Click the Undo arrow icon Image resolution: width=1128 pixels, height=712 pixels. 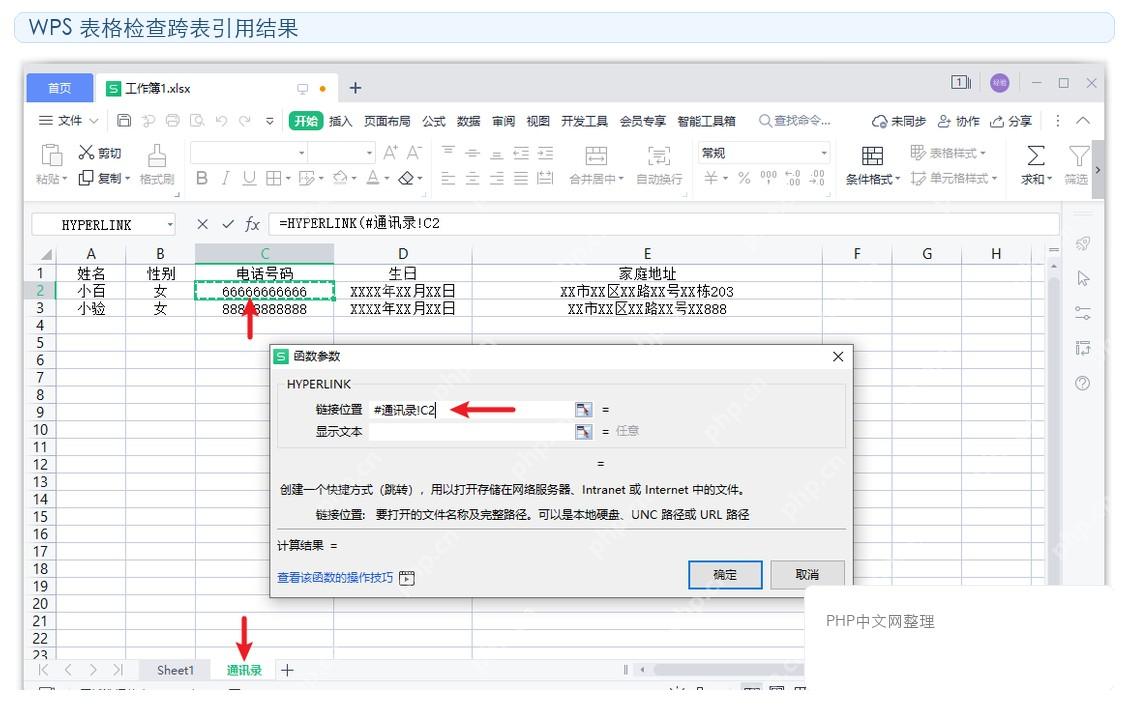(222, 121)
